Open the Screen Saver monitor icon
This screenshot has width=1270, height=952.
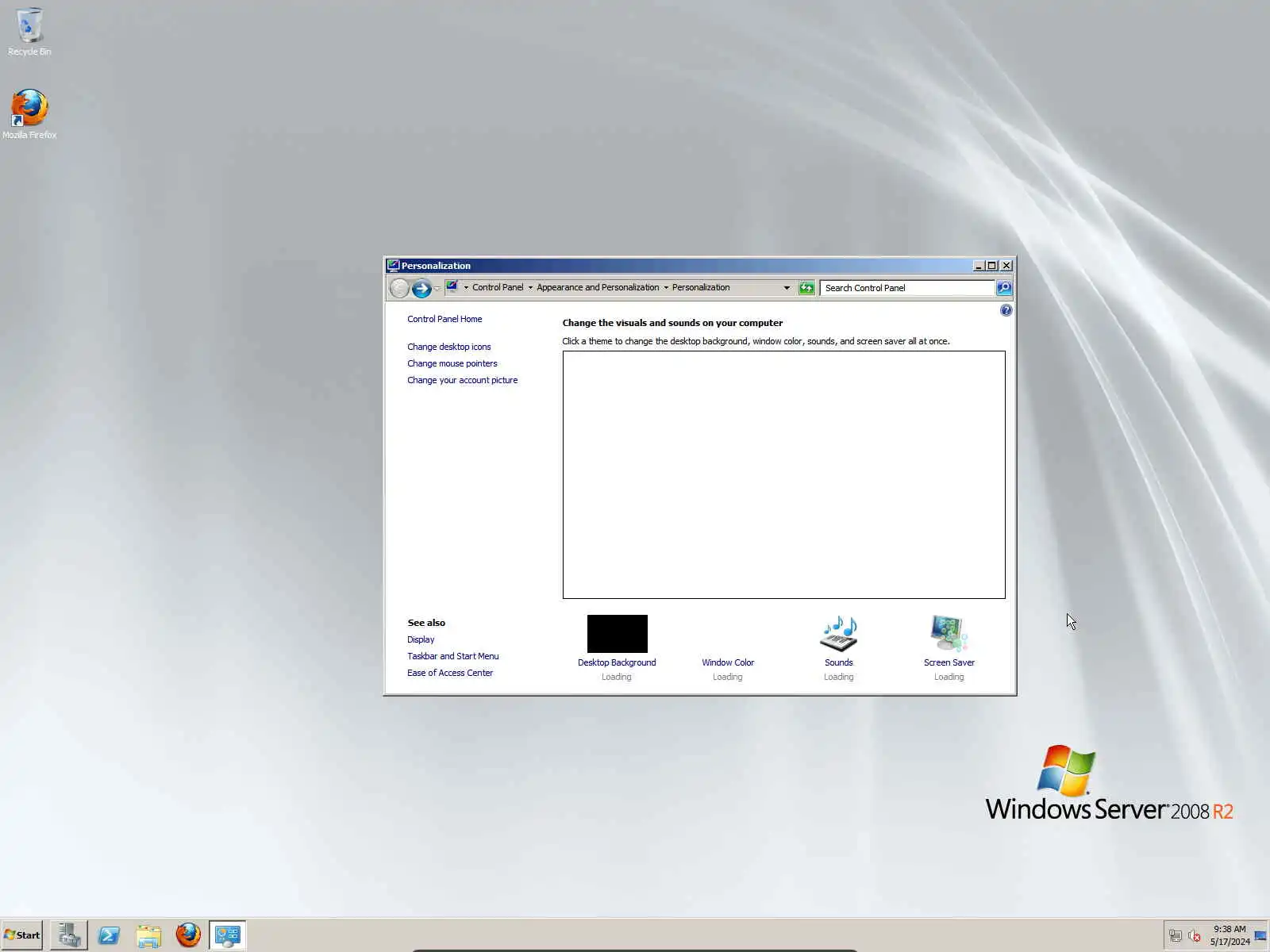tap(949, 634)
